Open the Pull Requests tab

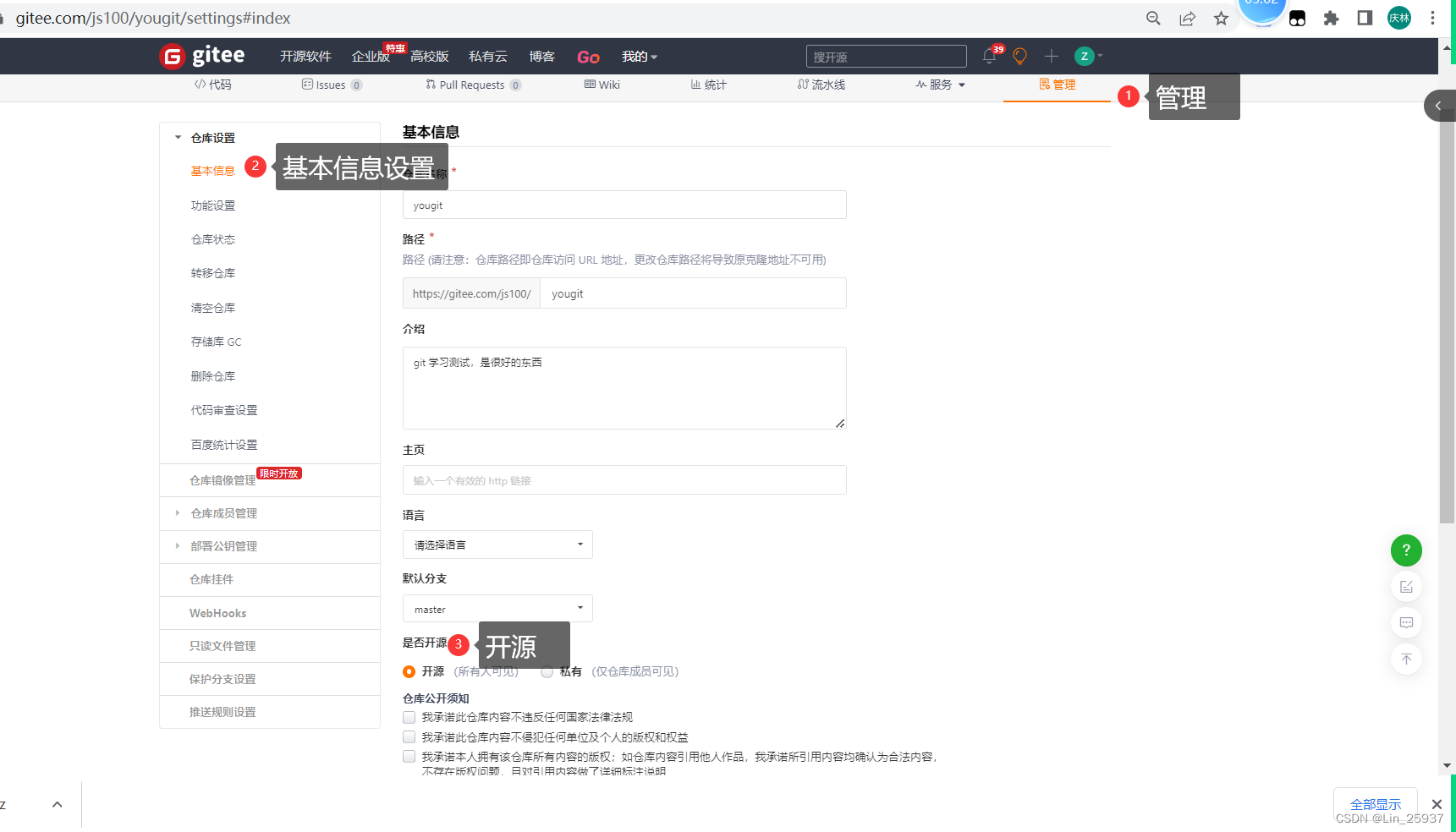pos(473,85)
